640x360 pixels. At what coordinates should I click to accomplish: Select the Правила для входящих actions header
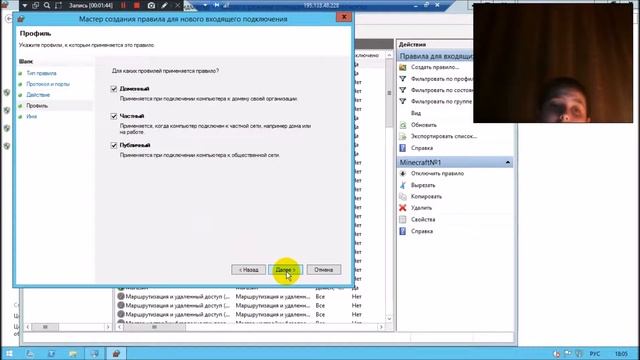[436, 56]
